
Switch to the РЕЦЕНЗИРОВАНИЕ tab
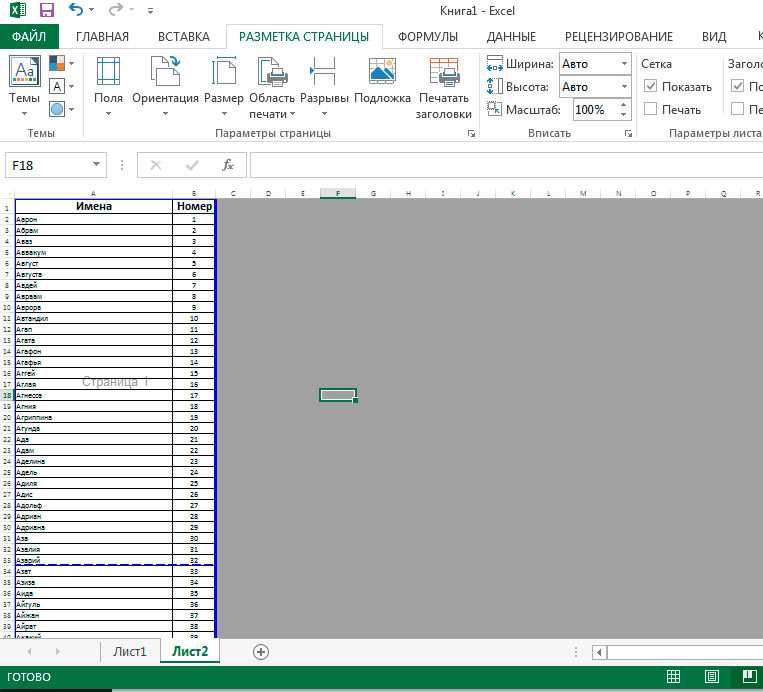click(618, 36)
